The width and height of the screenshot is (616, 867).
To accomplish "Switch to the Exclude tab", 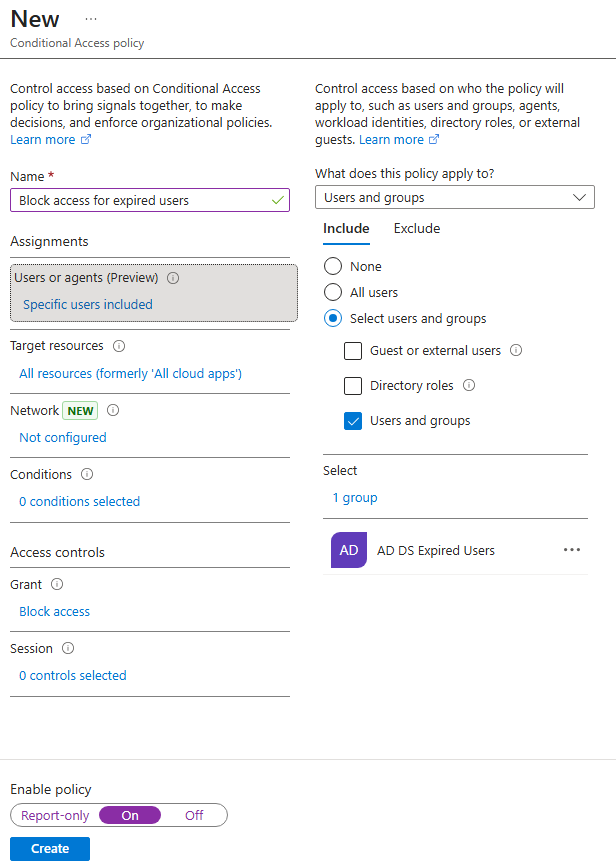I will point(416,228).
